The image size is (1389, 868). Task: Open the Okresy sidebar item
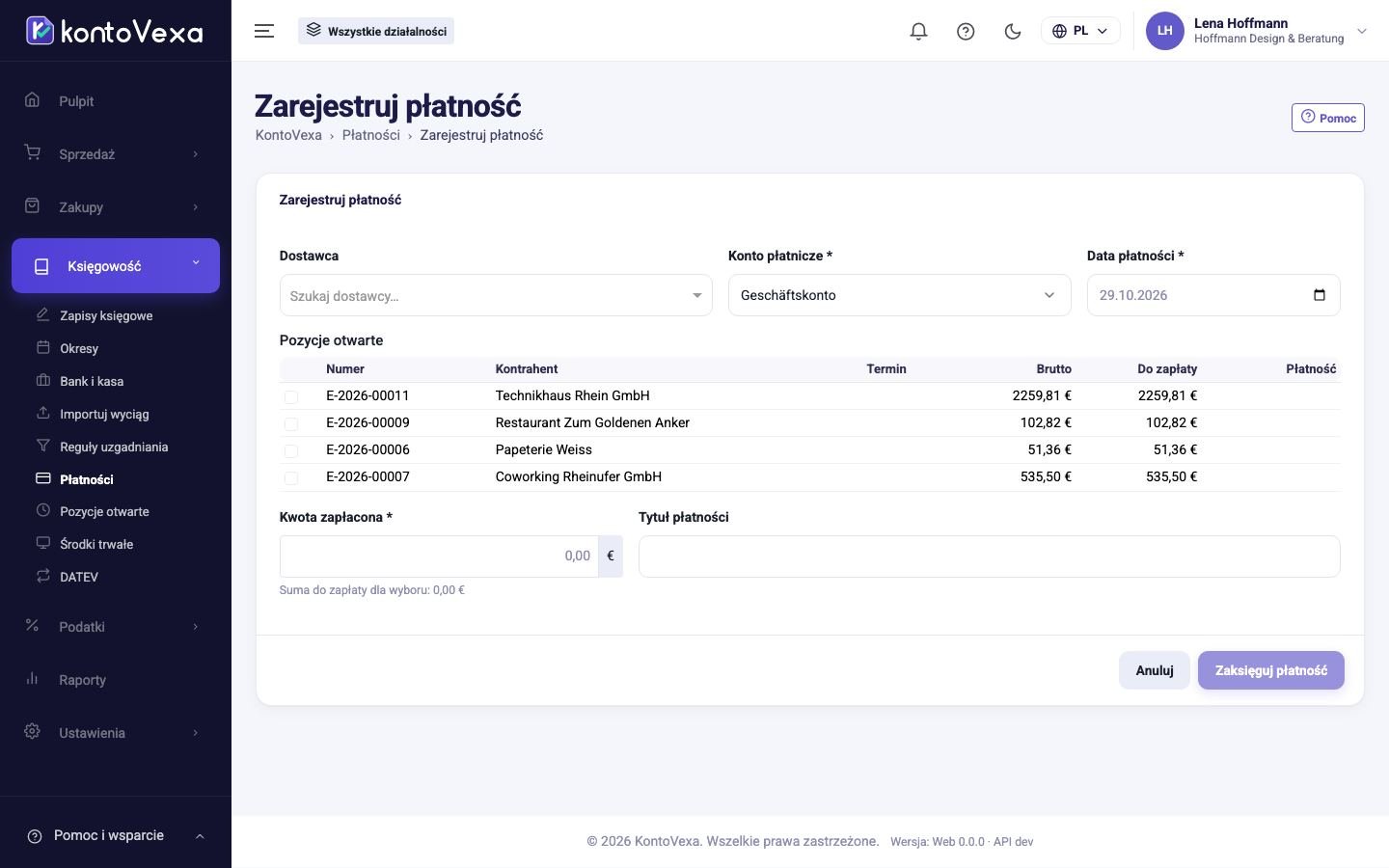(x=79, y=348)
